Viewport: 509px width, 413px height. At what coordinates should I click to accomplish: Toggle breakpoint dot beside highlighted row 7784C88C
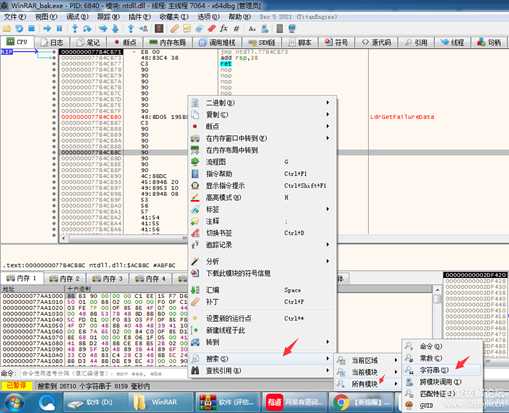click(54, 152)
